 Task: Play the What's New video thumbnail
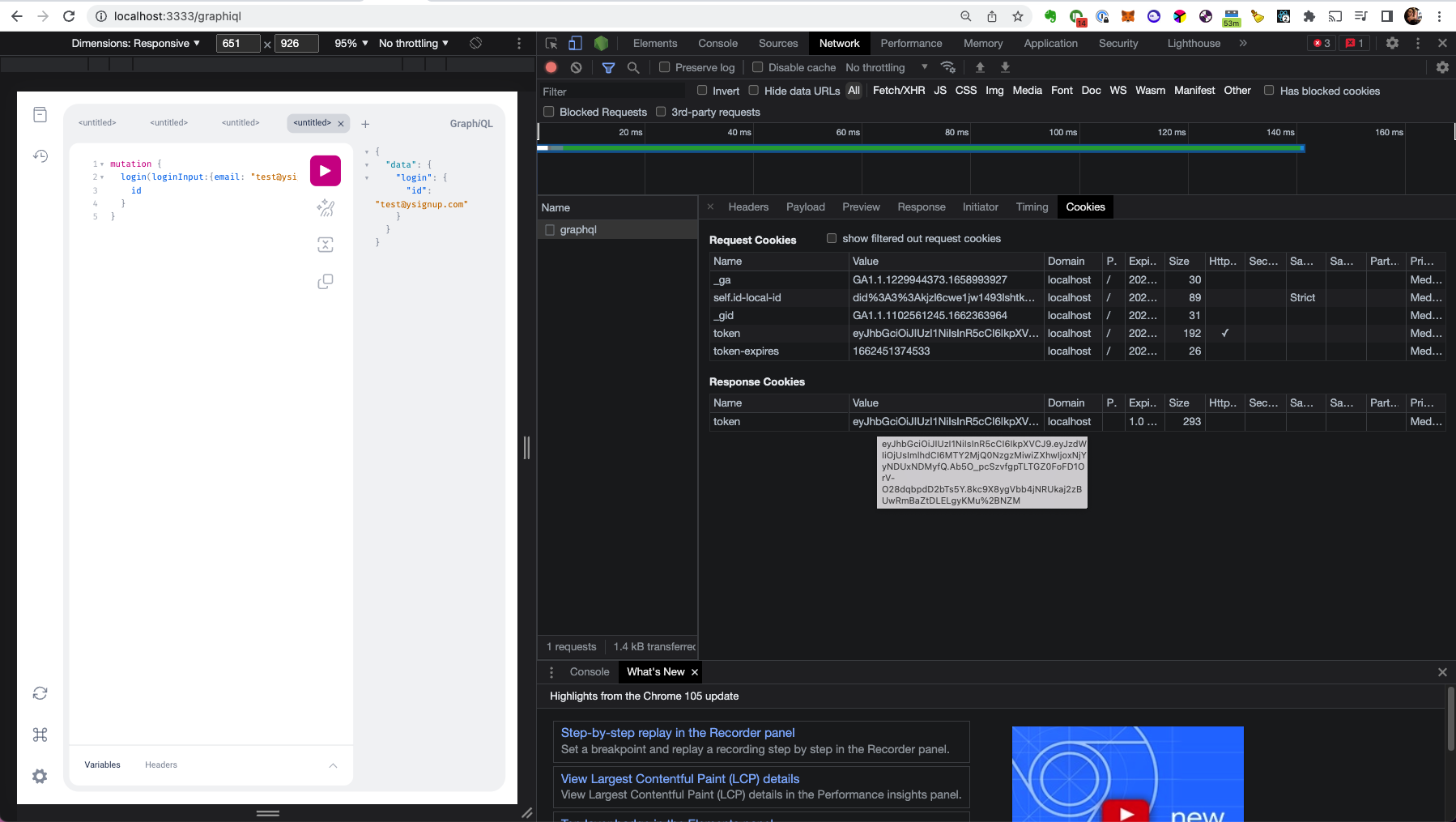coord(1127,812)
